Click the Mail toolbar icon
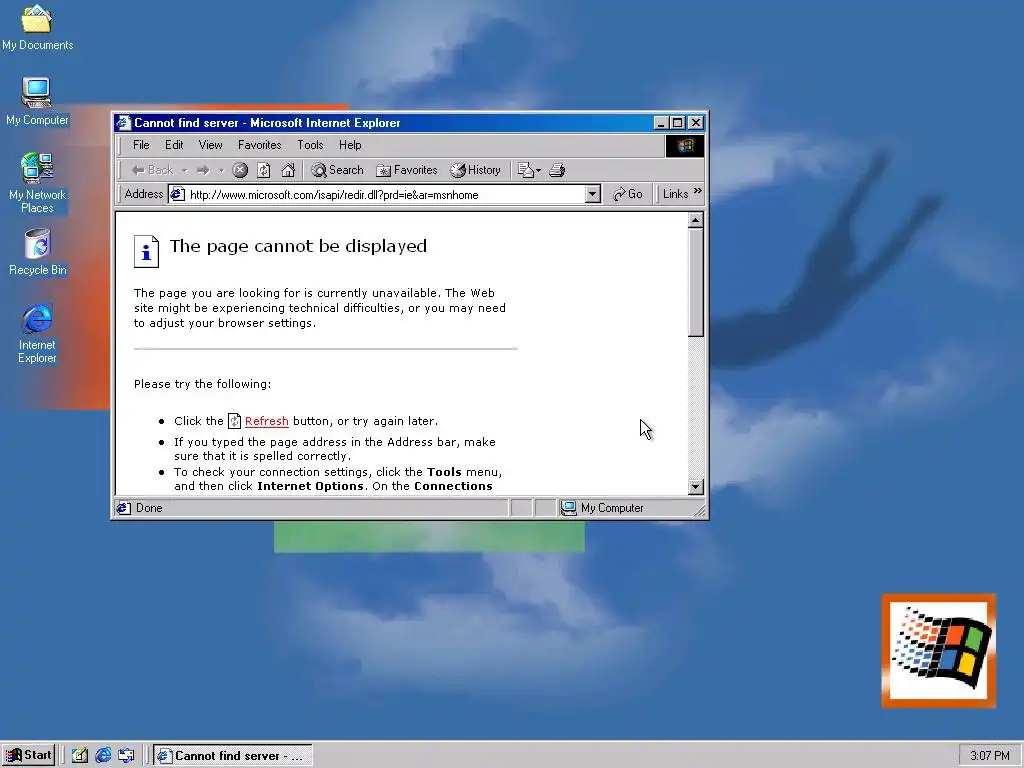The image size is (1024, 768). tap(529, 170)
